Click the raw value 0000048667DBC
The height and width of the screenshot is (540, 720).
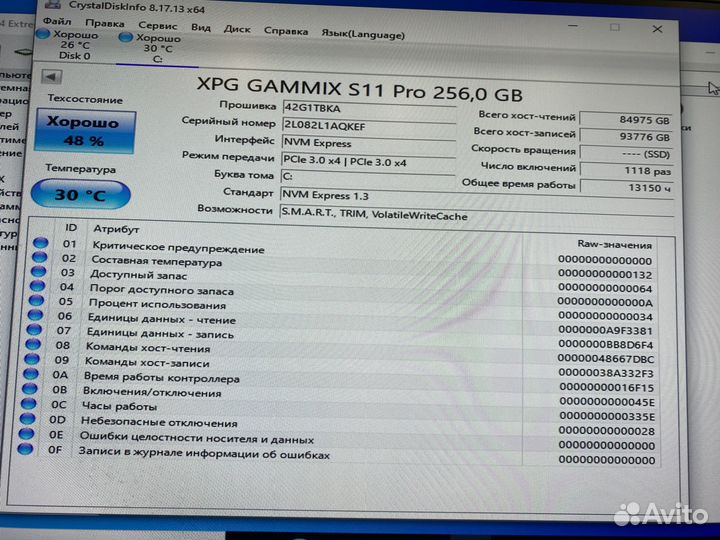[606, 359]
